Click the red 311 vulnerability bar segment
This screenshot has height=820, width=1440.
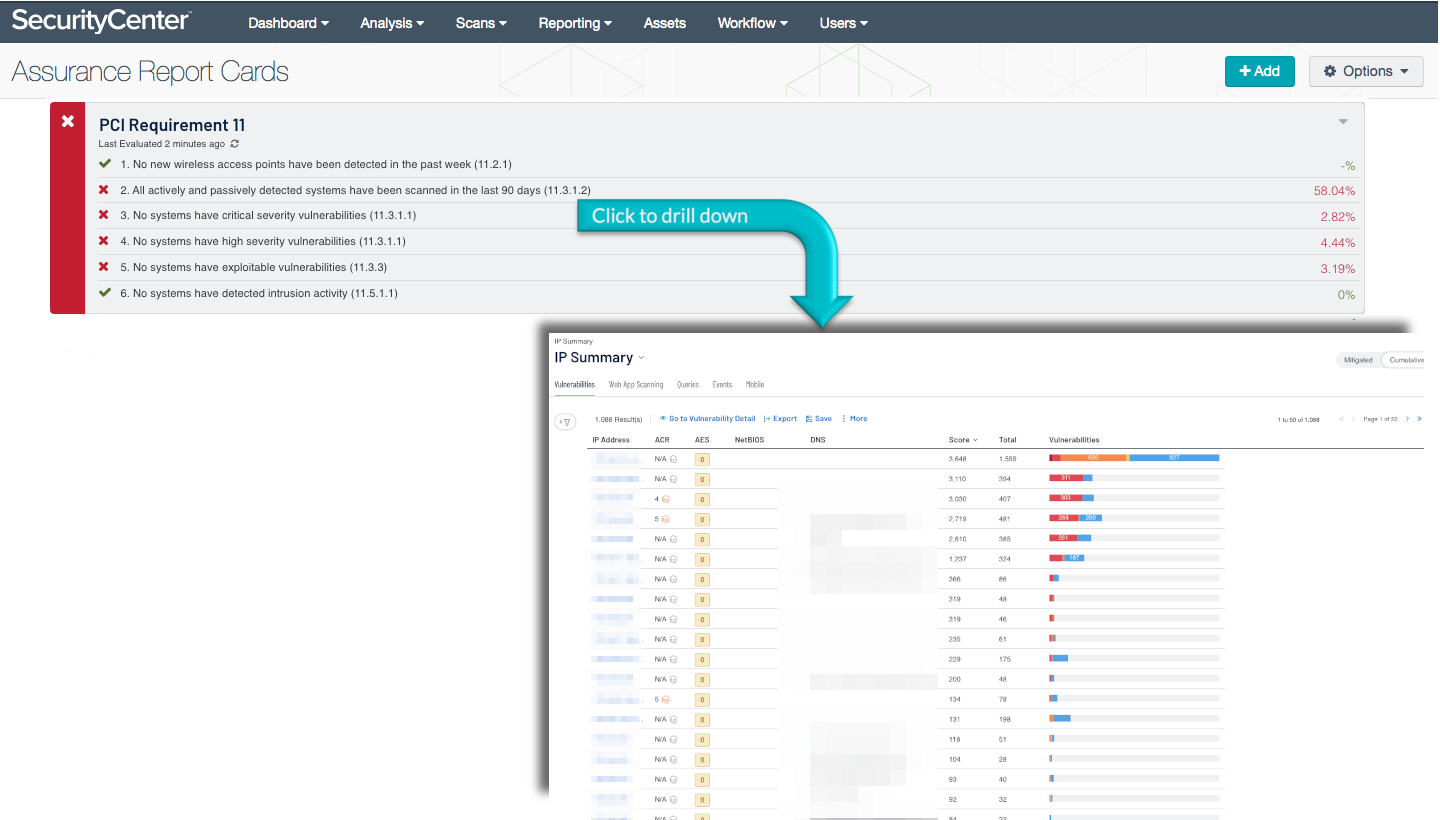[x=1066, y=478]
